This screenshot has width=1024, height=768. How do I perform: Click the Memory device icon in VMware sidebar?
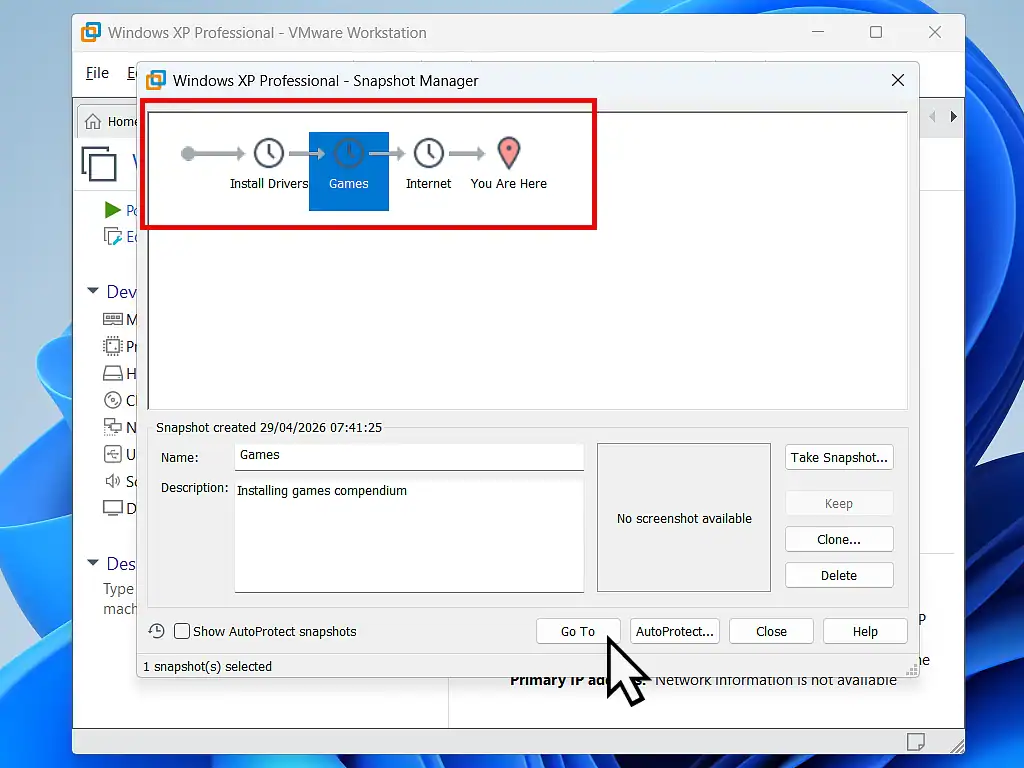tap(112, 319)
